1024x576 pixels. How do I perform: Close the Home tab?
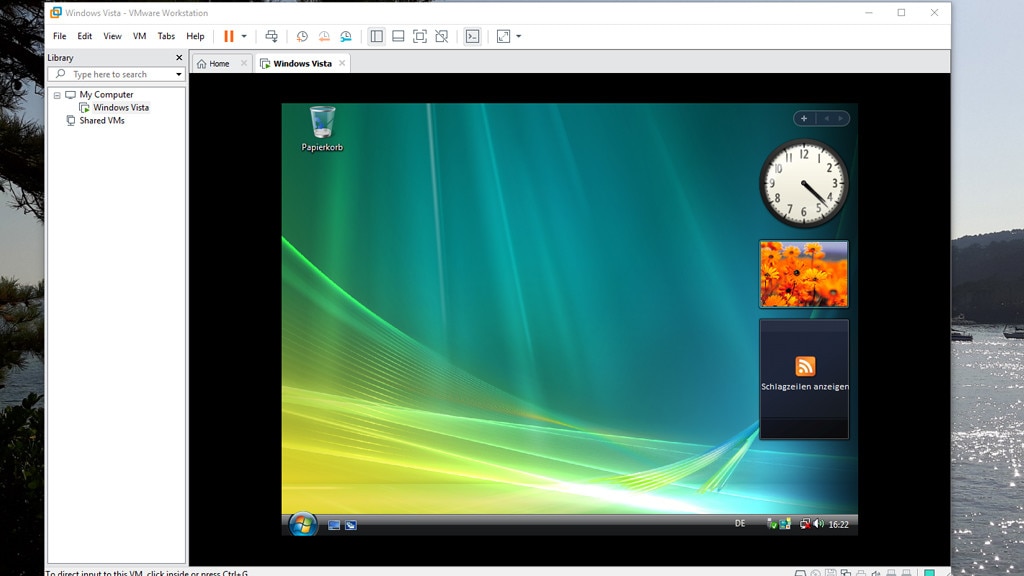point(244,63)
